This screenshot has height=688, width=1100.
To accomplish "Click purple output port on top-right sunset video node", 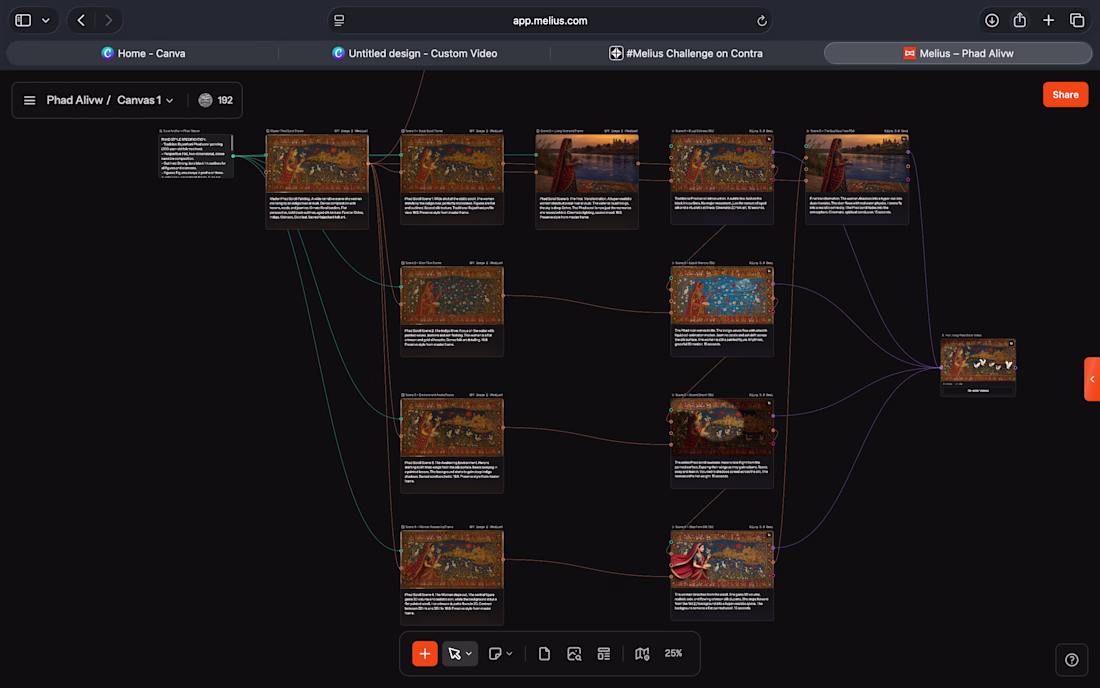I will tap(908, 151).
